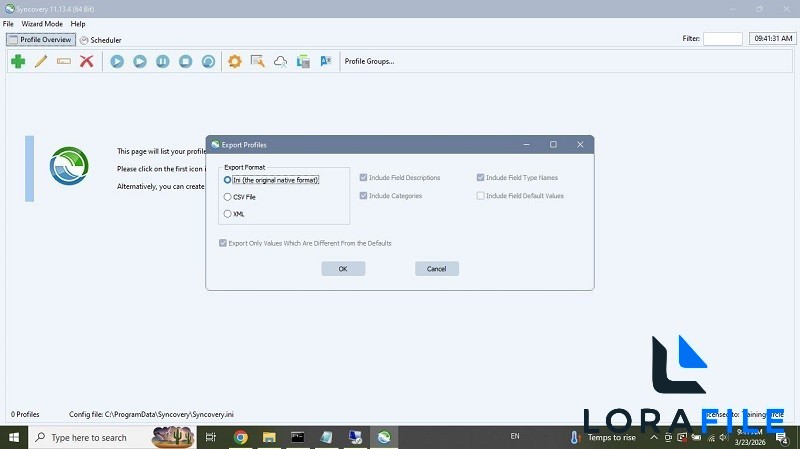
Task: Click the cloud icon in toolbar
Action: tap(281, 61)
